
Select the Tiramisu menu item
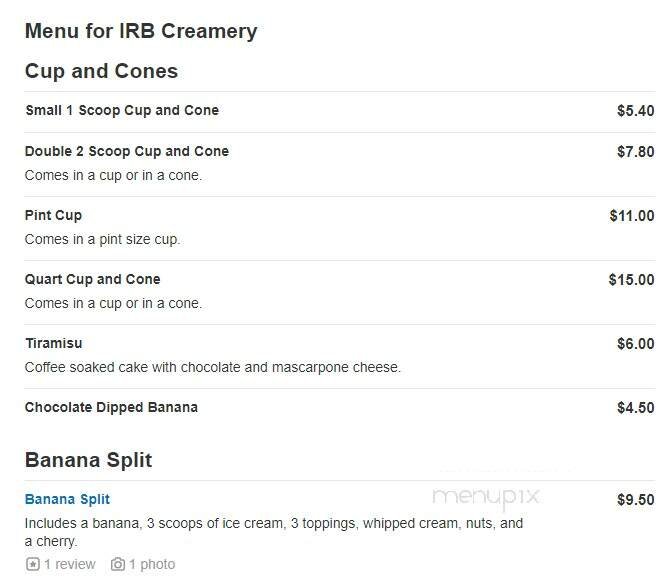(54, 343)
